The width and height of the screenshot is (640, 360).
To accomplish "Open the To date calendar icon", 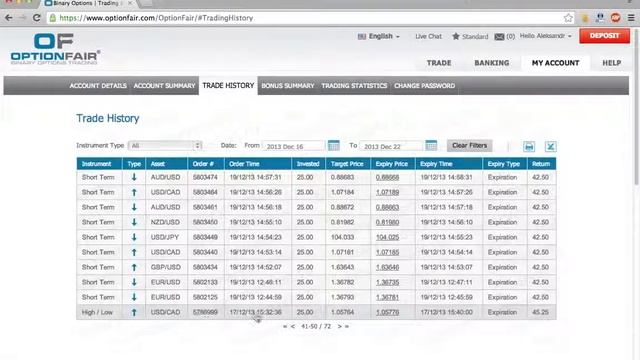I will coord(431,145).
